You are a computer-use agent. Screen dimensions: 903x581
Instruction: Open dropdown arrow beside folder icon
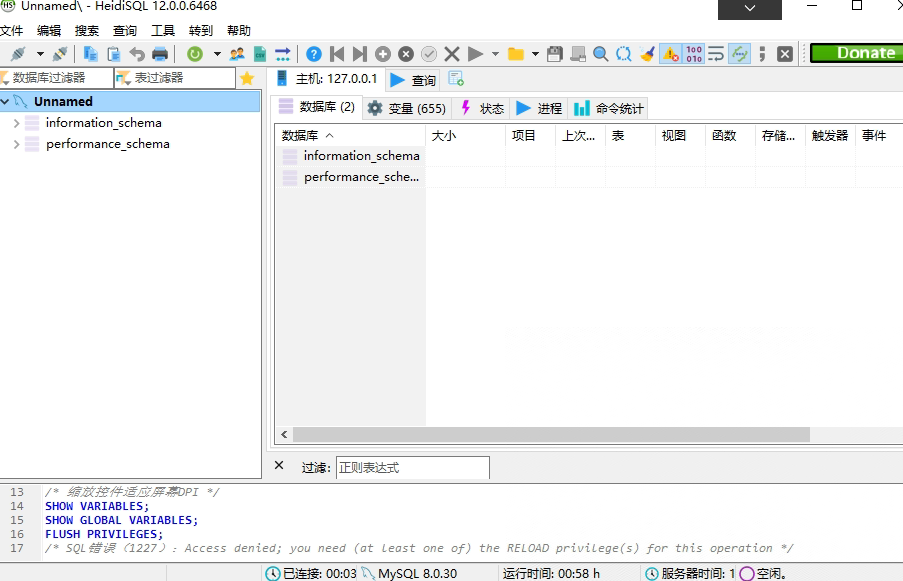[535, 54]
